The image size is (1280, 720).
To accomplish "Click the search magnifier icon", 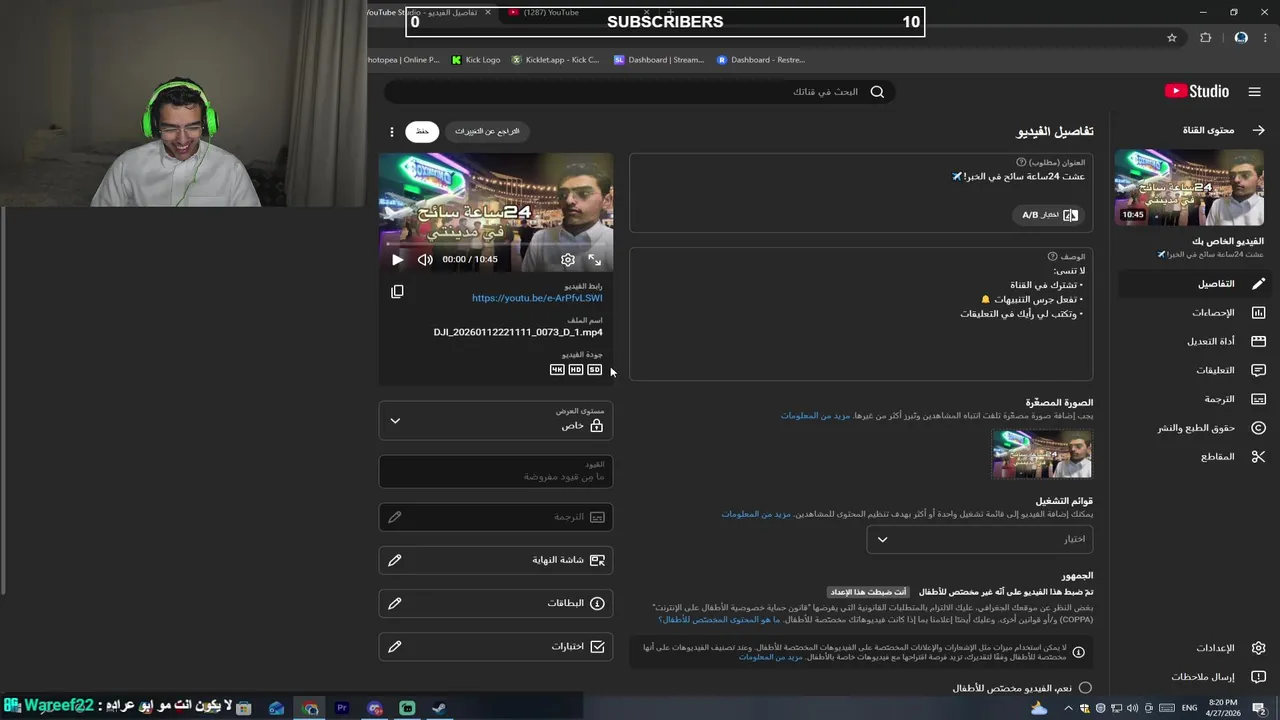I will (877, 92).
